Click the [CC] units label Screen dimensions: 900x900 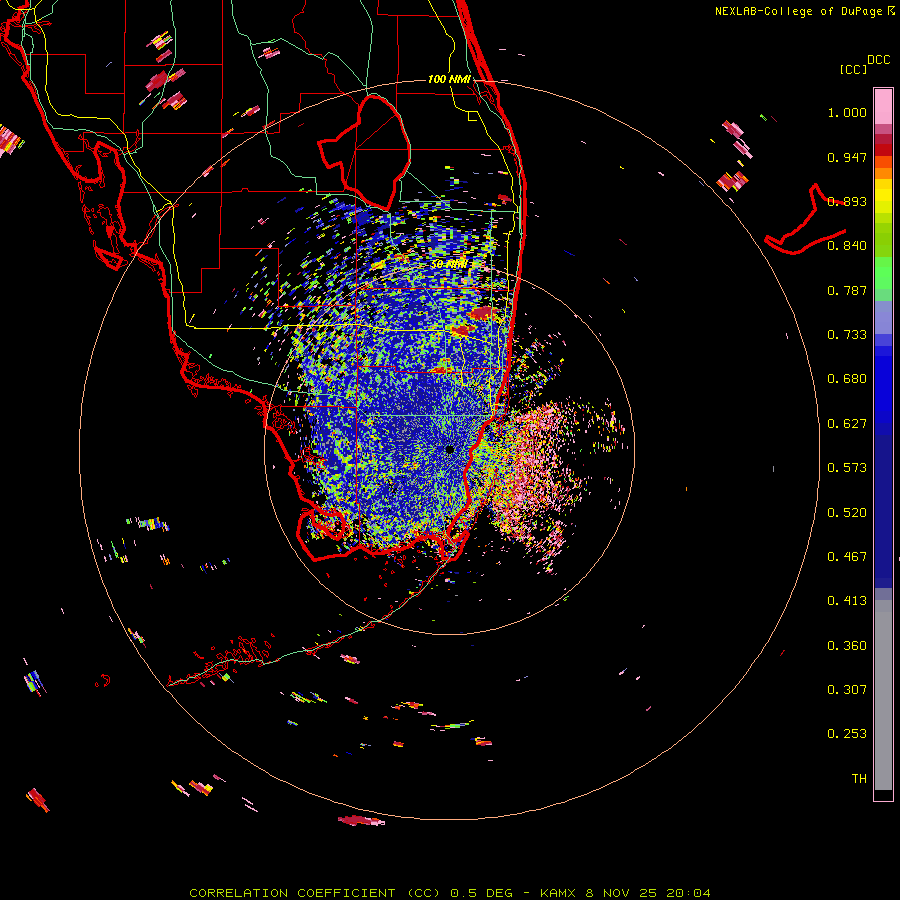(x=853, y=70)
